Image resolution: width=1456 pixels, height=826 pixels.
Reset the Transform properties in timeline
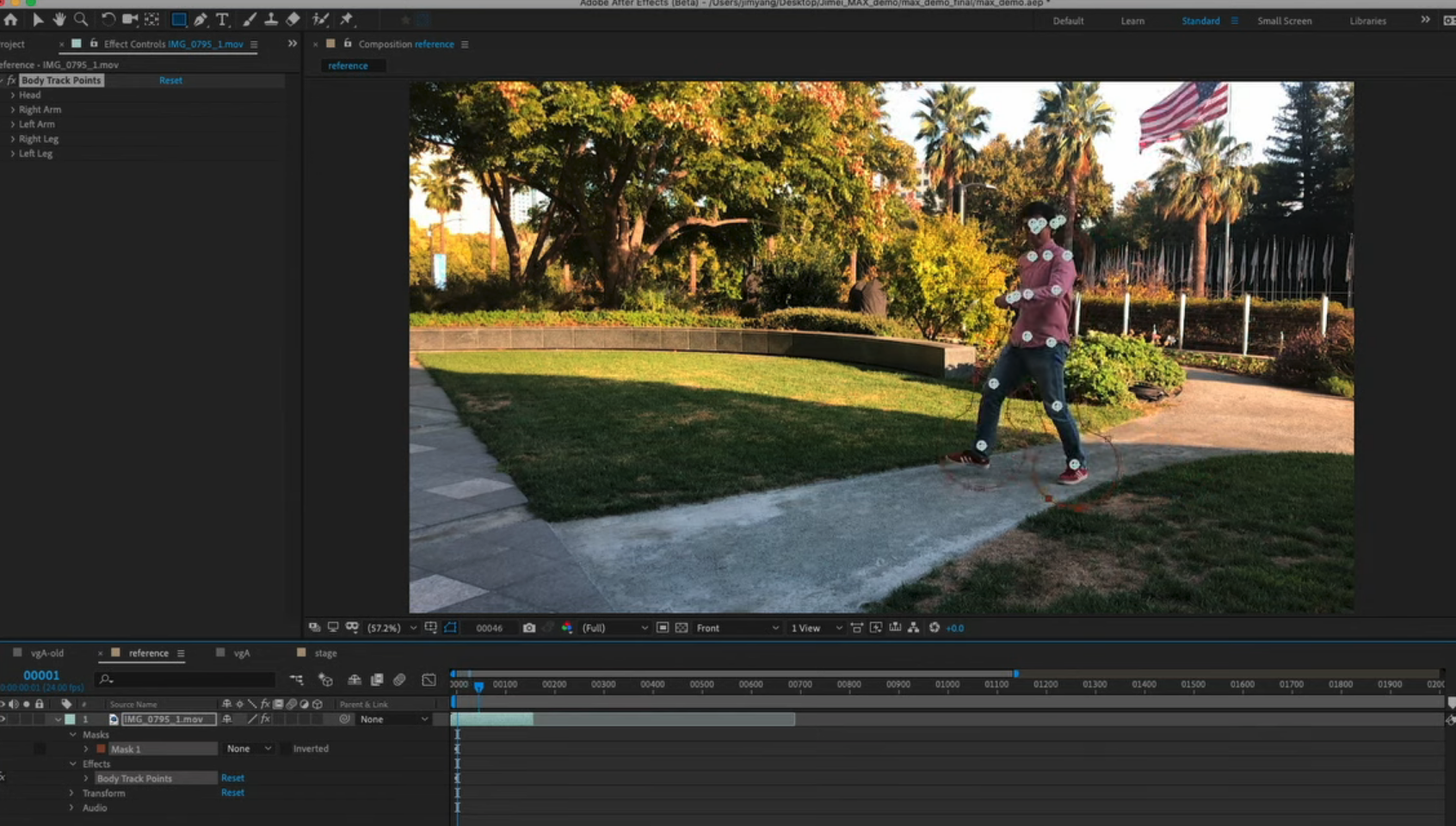coord(232,792)
